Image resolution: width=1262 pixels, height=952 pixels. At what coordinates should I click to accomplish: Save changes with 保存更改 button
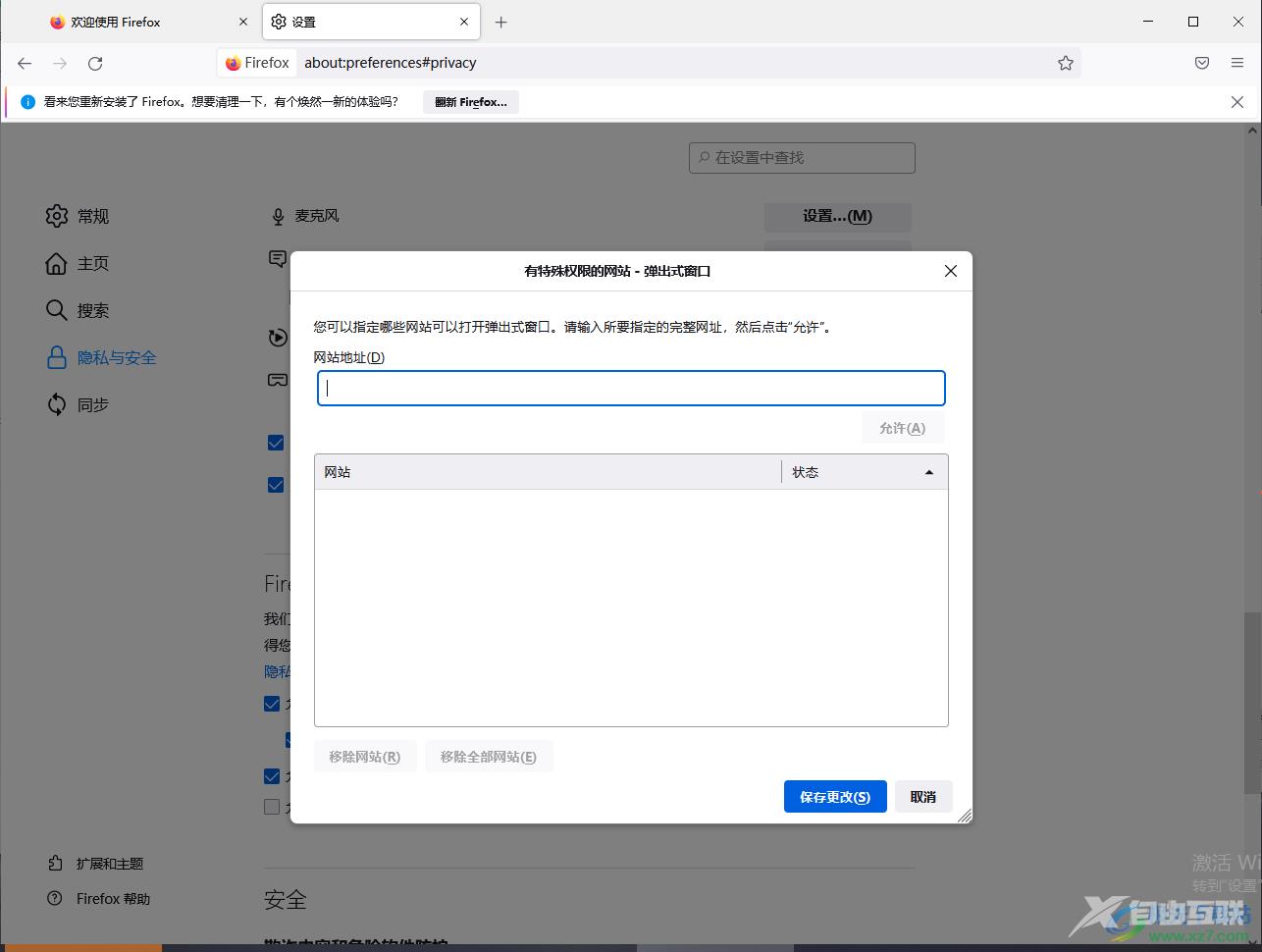835,797
